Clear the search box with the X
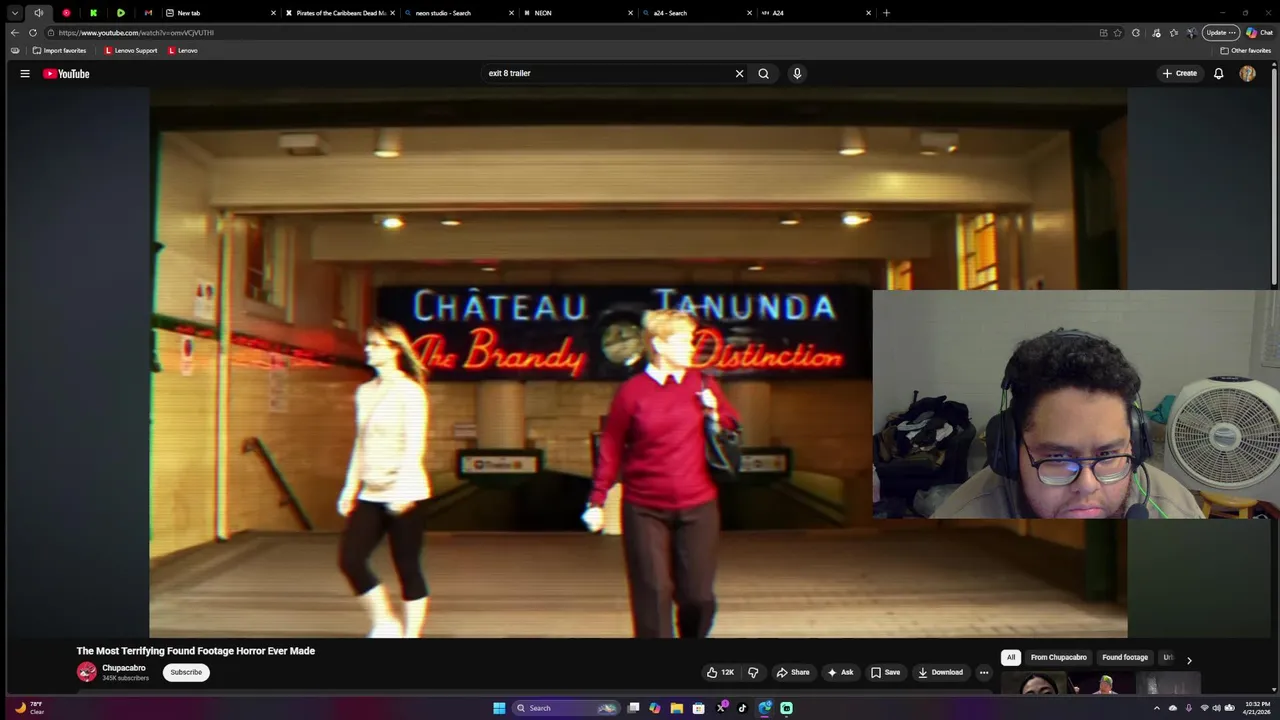The height and width of the screenshot is (720, 1280). (740, 73)
